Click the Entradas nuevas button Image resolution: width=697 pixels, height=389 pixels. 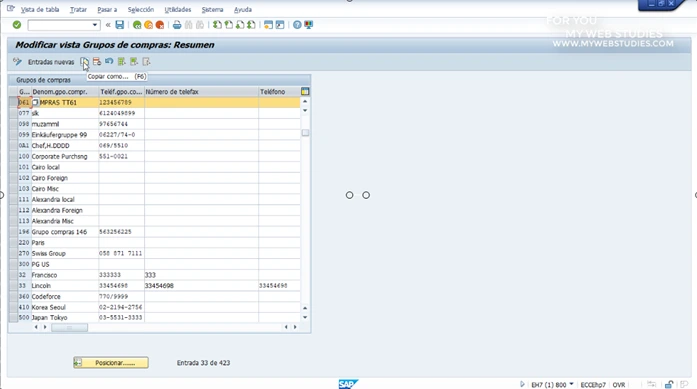(51, 62)
